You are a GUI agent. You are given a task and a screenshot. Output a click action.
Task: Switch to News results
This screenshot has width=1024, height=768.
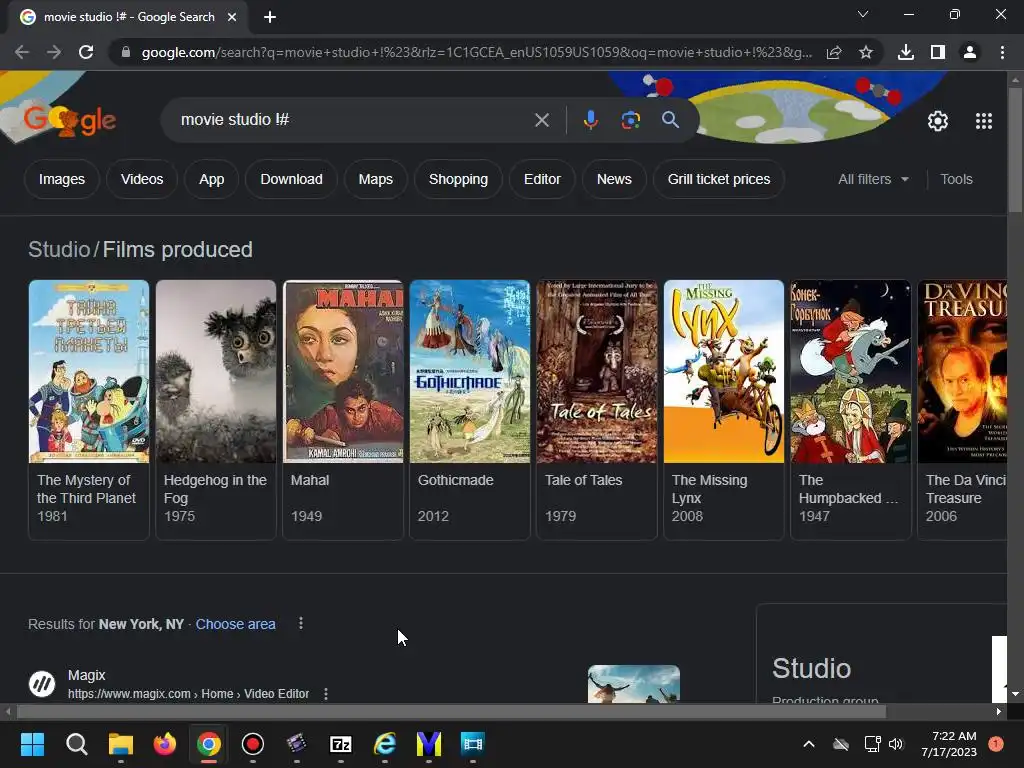614,179
